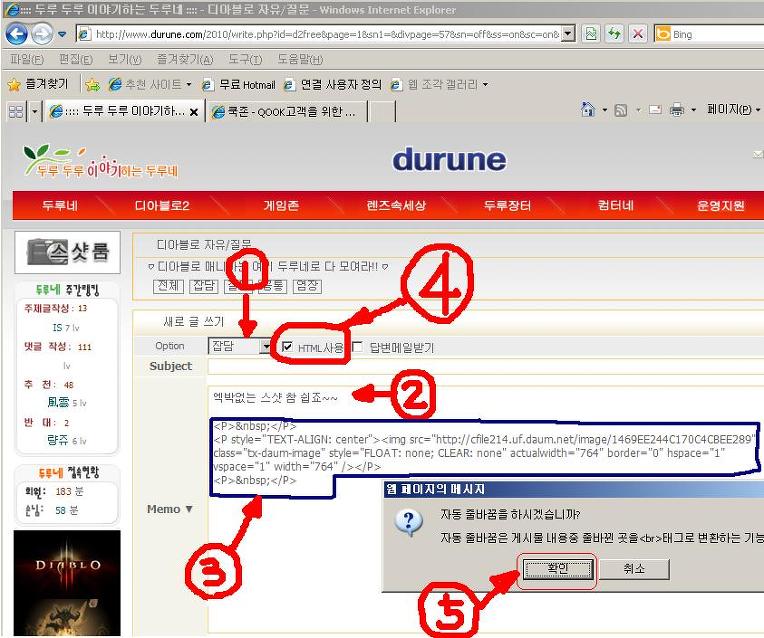Open the 컴터네 navigation menu

(616, 205)
